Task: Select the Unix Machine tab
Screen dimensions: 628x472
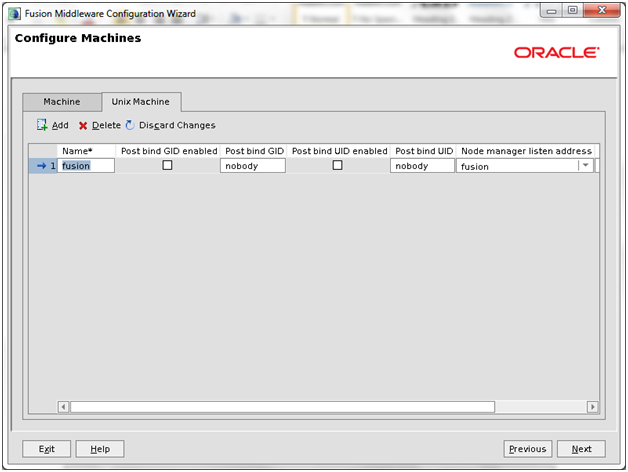Action: click(x=141, y=102)
